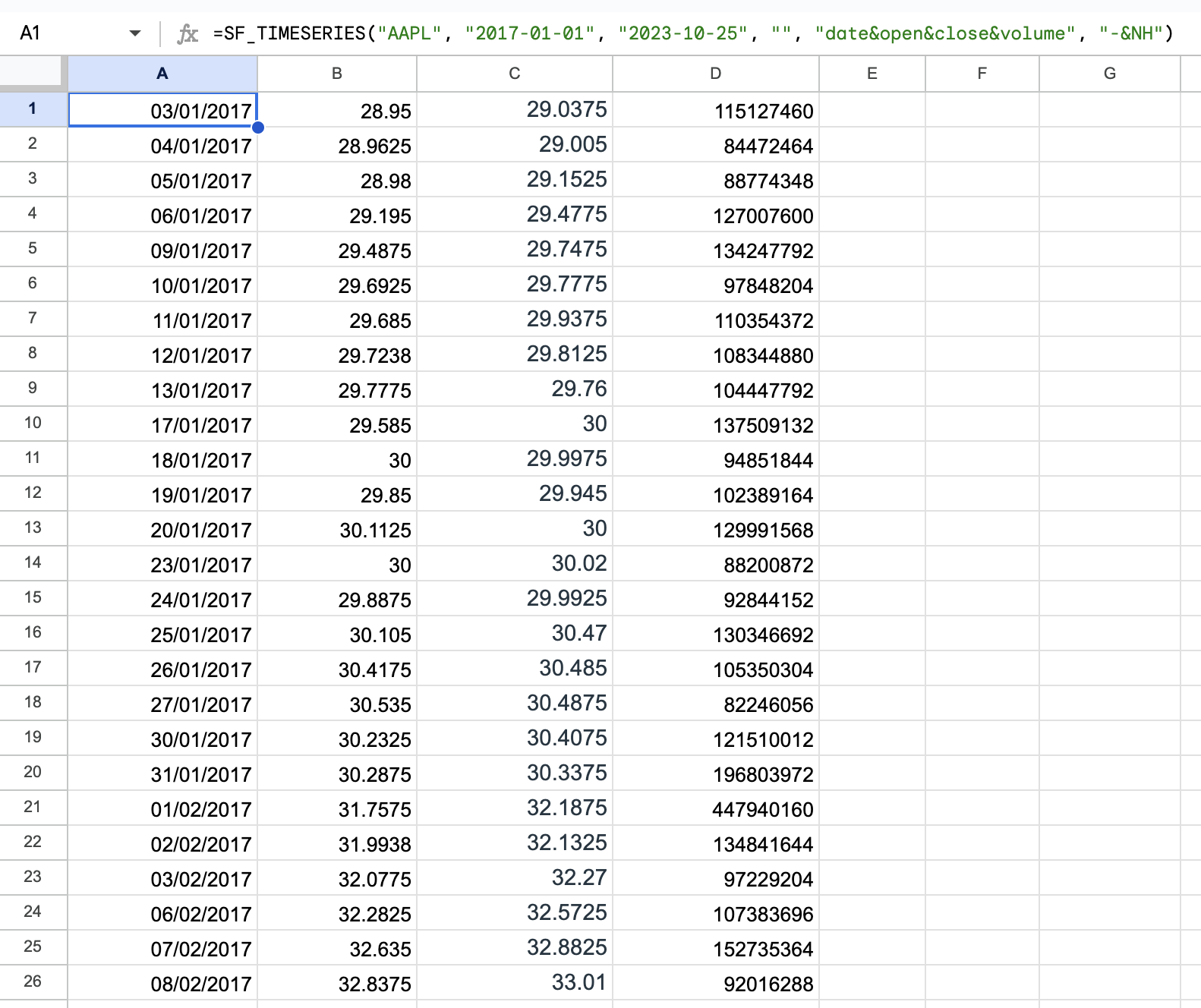1201x1008 pixels.
Task: Click volume cell 84472464
Action: [716, 145]
